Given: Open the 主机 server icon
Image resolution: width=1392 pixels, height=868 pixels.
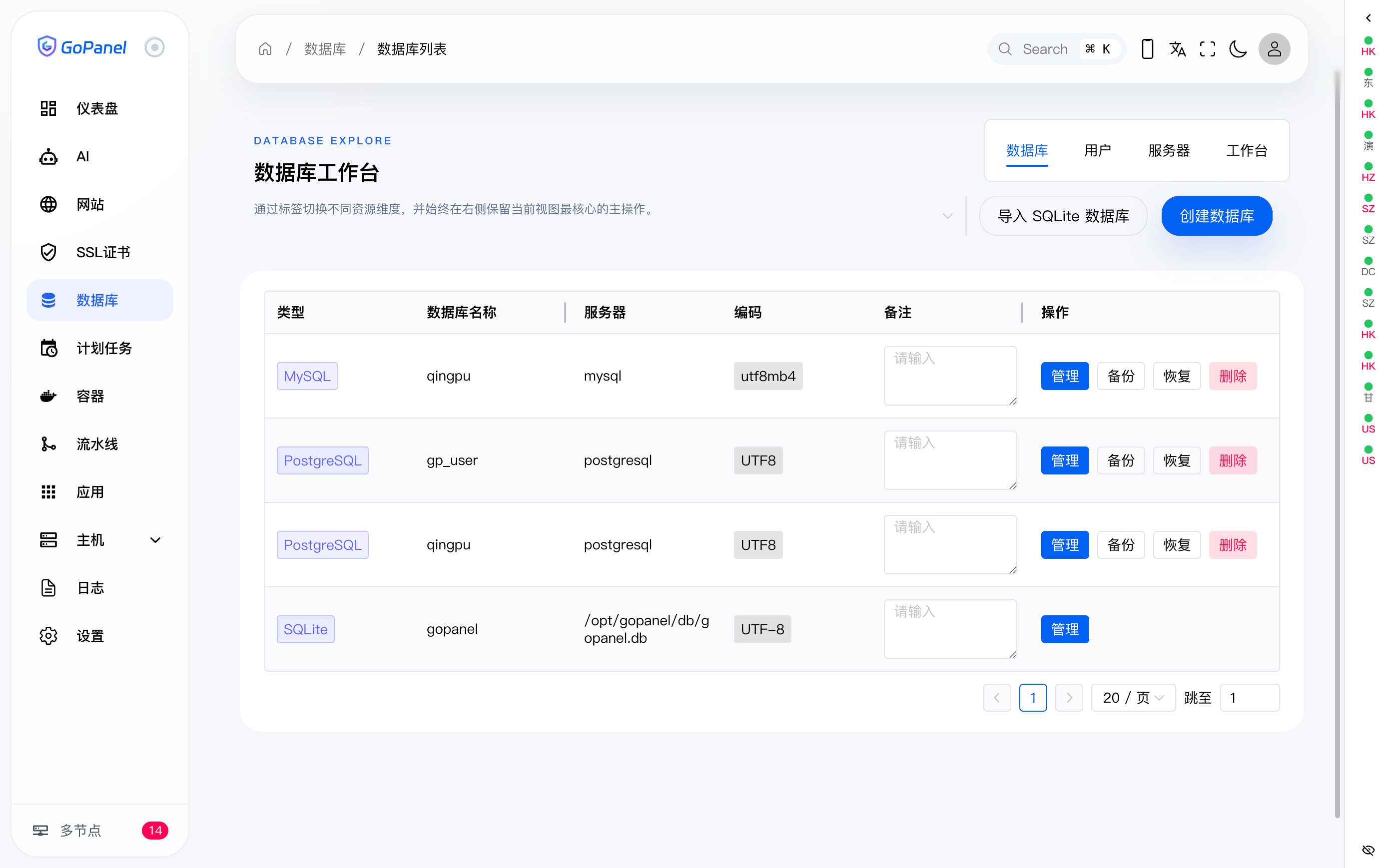Looking at the screenshot, I should pyautogui.click(x=48, y=540).
